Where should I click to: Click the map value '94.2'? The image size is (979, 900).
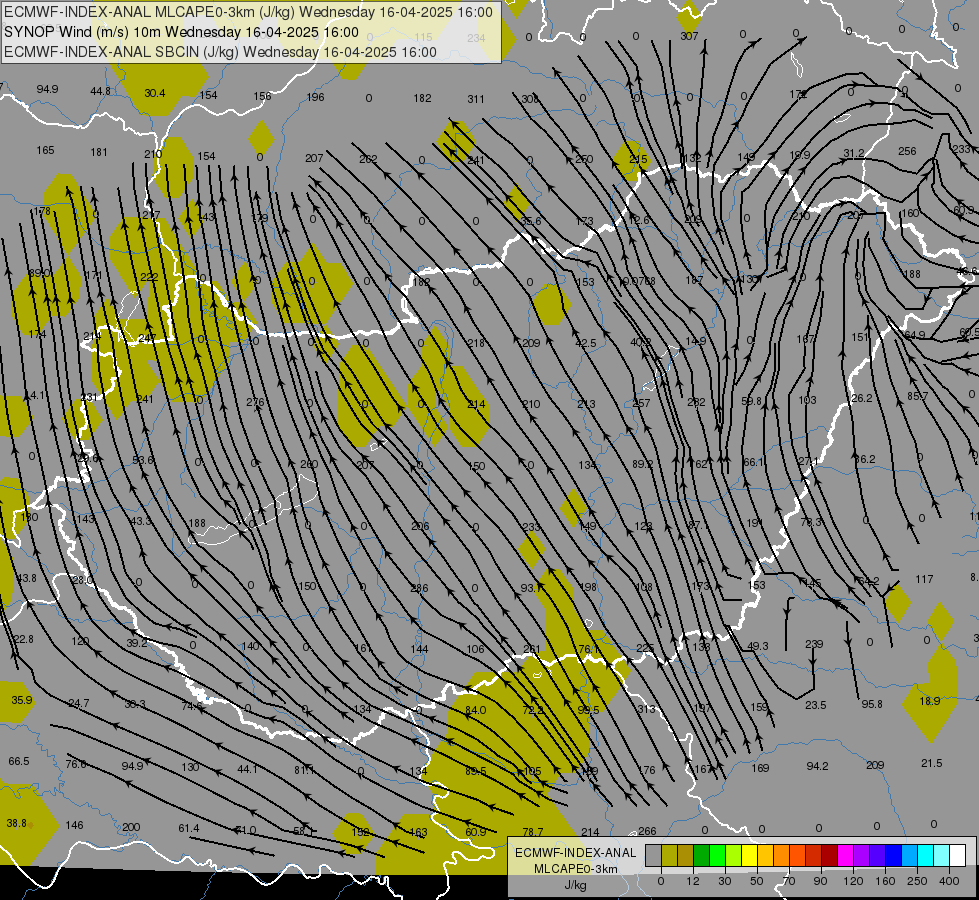point(818,766)
